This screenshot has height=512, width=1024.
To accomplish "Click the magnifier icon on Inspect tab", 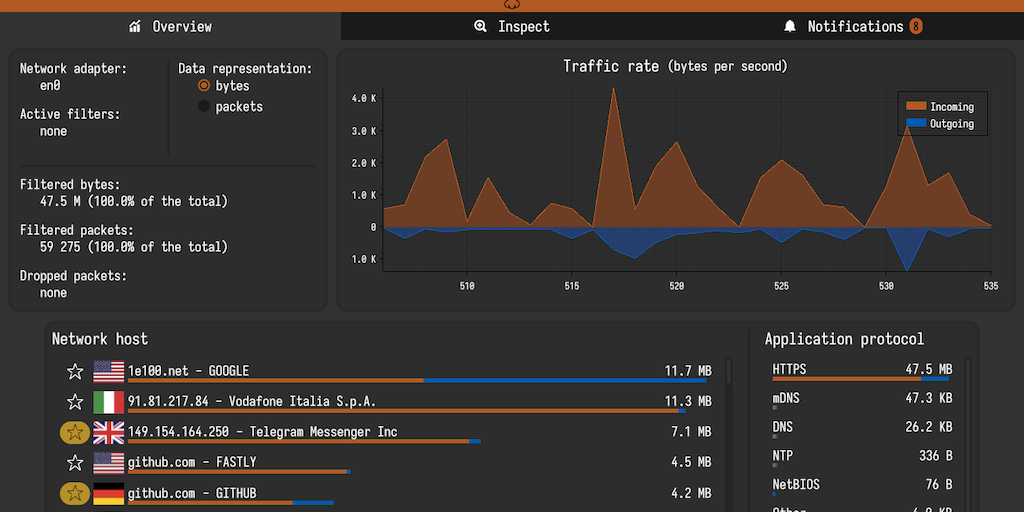I will [481, 27].
